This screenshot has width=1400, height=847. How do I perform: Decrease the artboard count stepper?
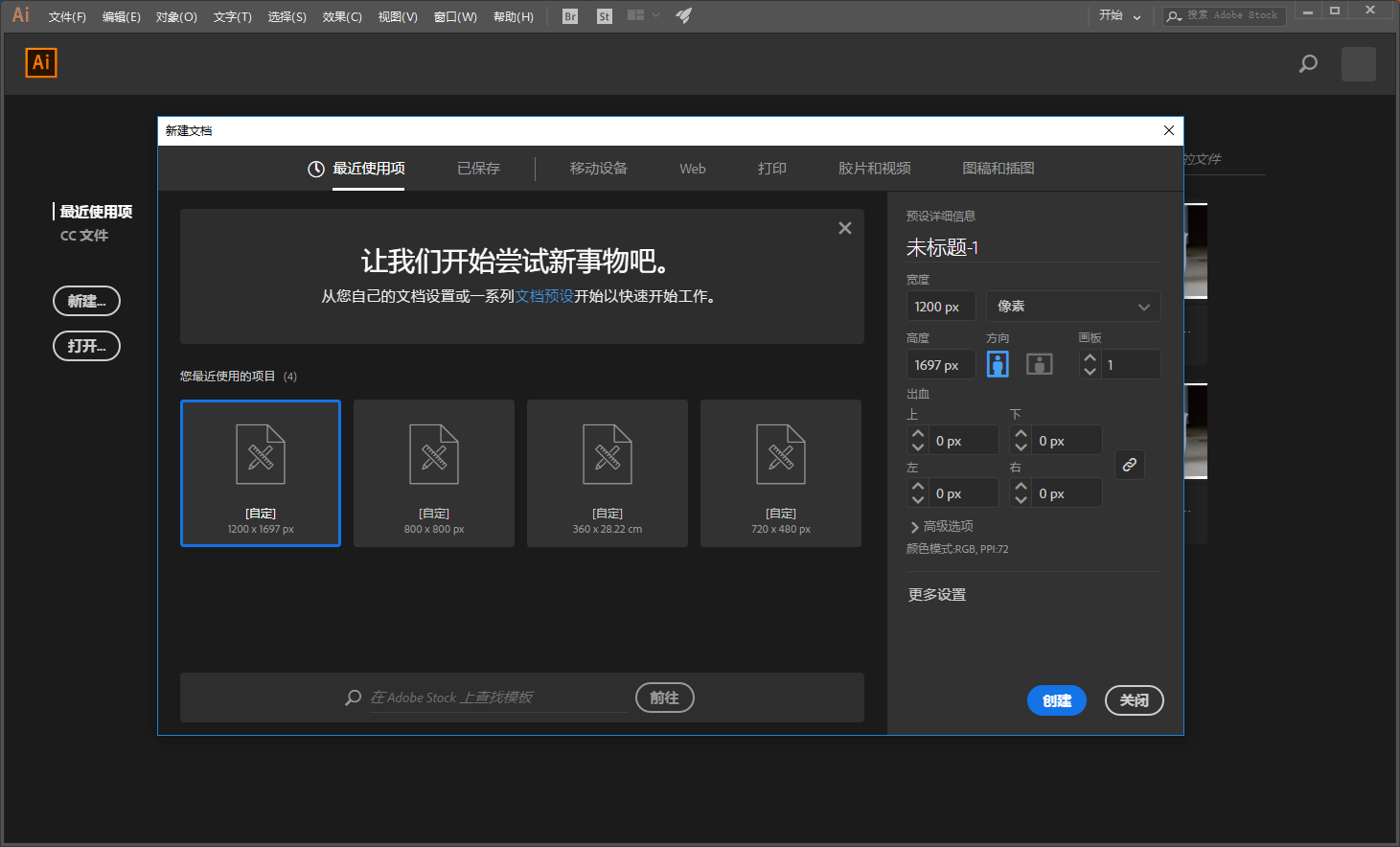point(1090,371)
